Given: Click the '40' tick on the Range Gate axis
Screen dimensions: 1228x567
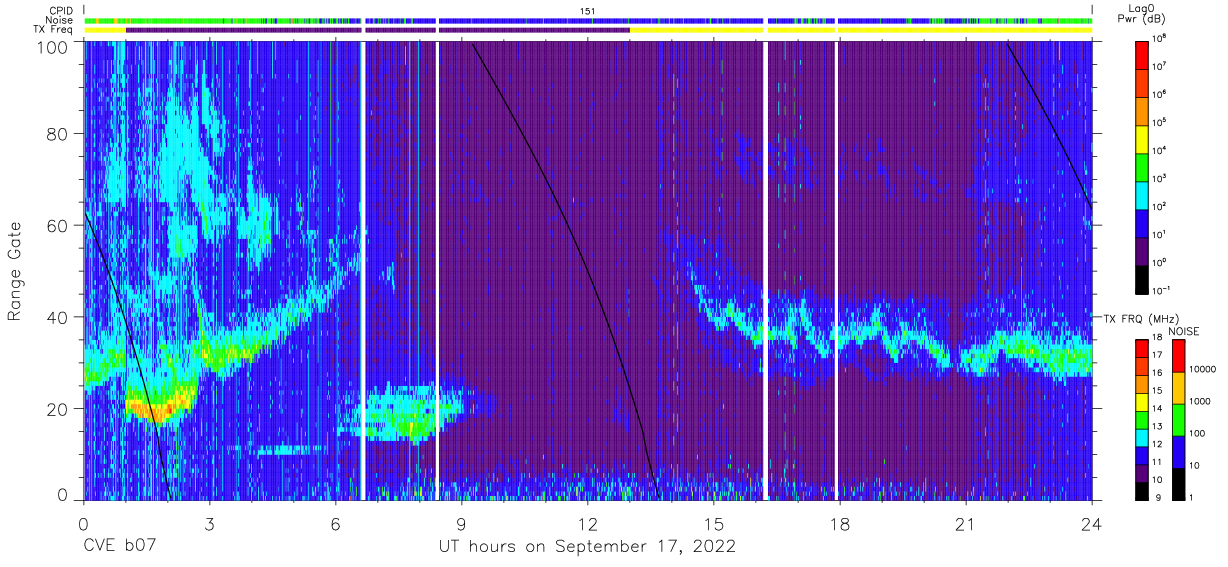Looking at the screenshot, I should [x=58, y=317].
